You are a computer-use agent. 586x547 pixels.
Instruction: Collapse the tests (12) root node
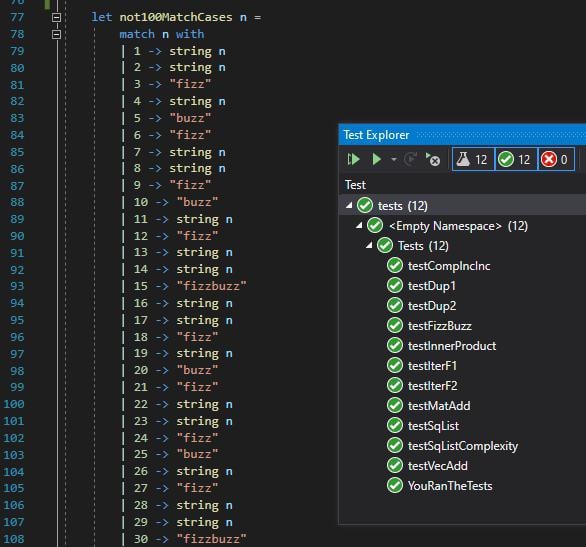tap(349, 205)
